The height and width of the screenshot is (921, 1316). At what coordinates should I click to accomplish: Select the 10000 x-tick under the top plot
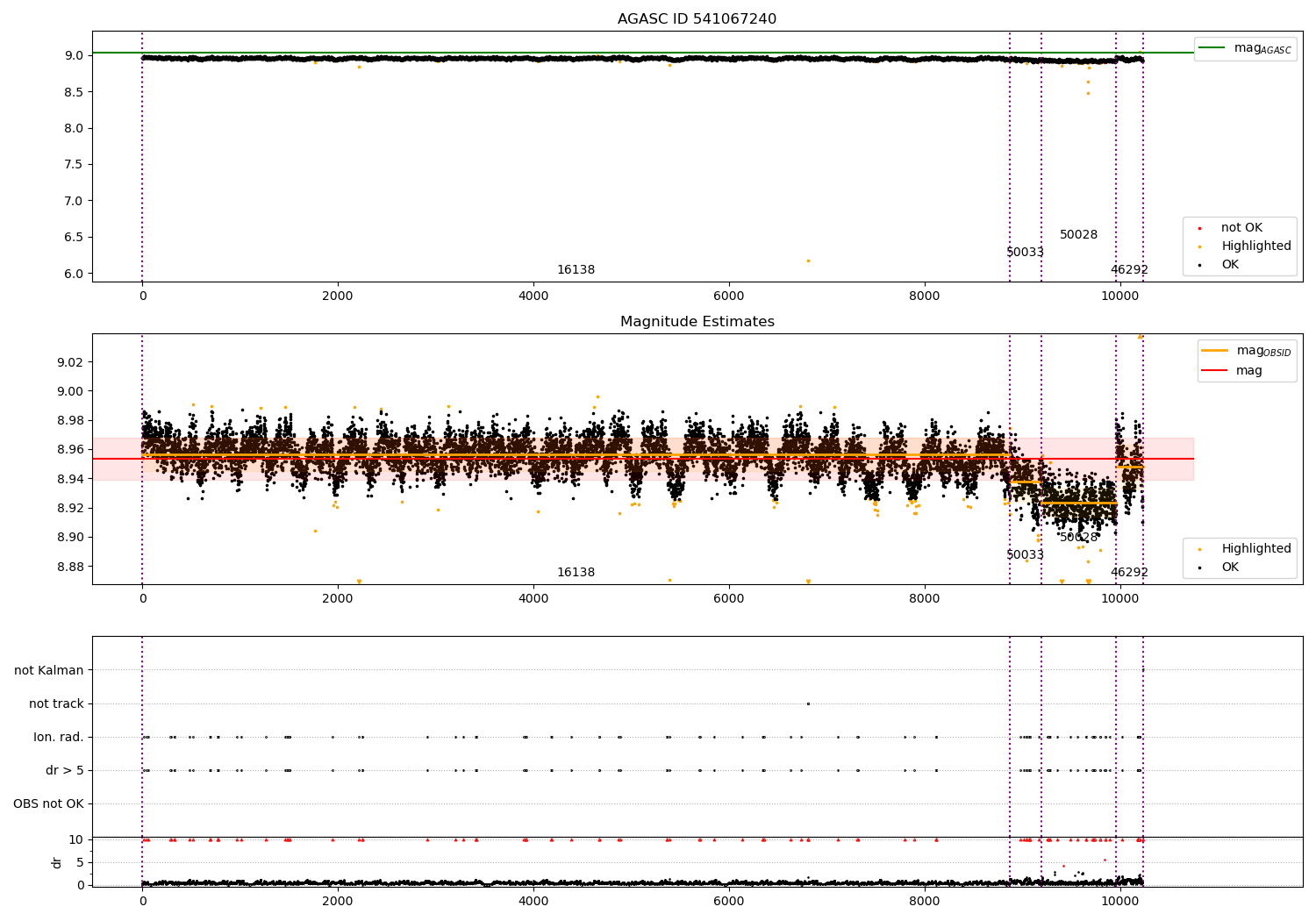click(x=1119, y=296)
